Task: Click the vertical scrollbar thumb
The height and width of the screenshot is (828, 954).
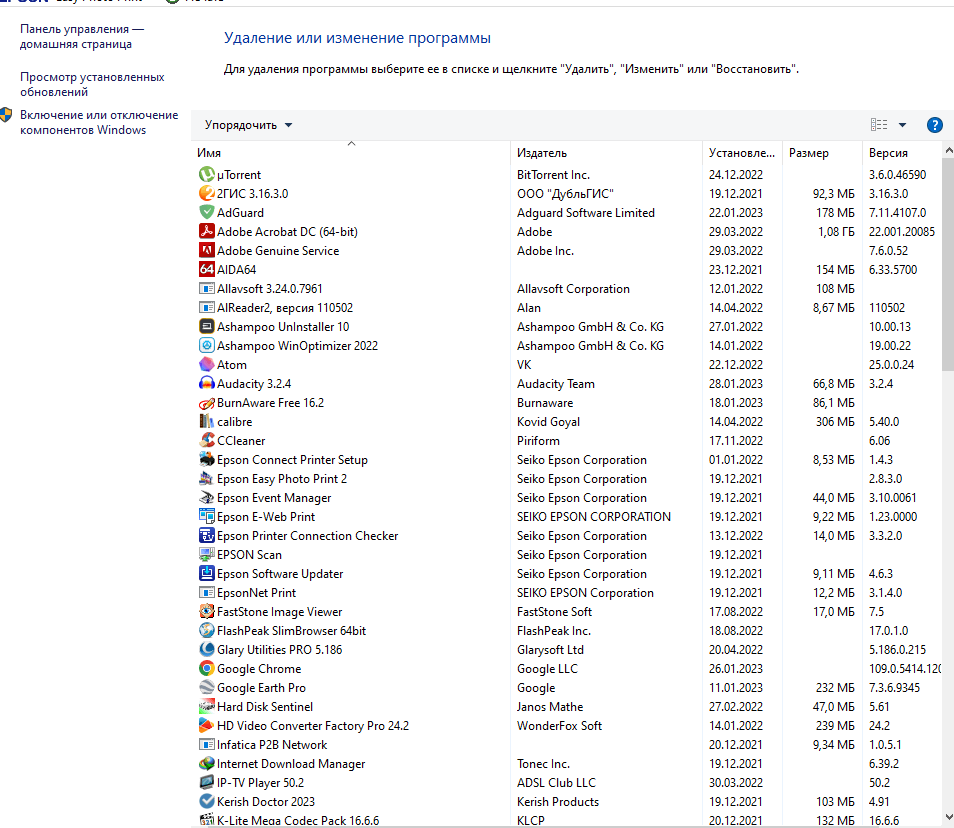Action: (x=948, y=264)
